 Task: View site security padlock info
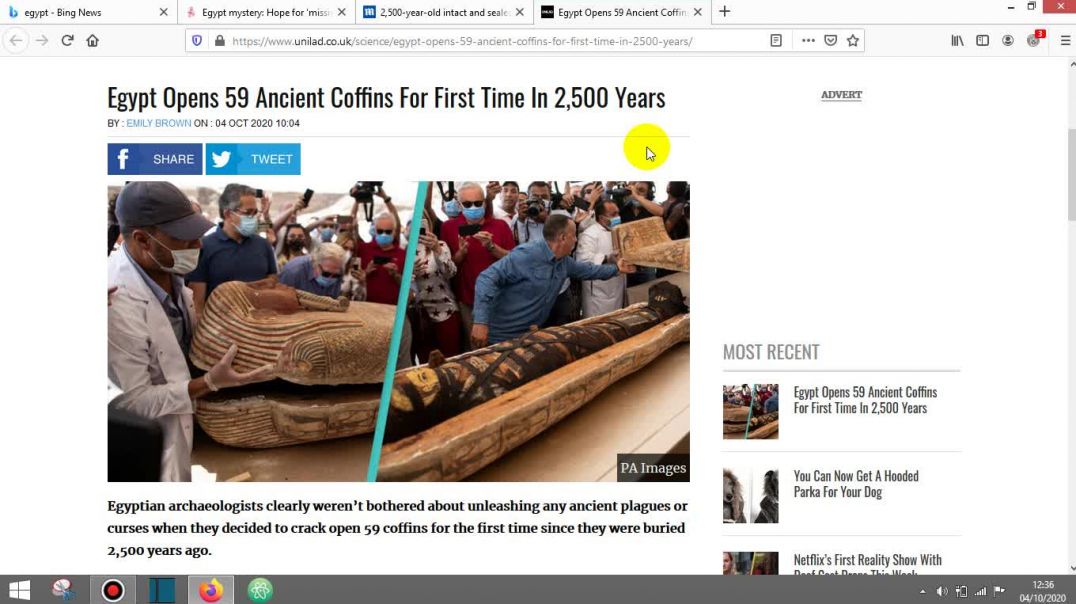pos(220,40)
